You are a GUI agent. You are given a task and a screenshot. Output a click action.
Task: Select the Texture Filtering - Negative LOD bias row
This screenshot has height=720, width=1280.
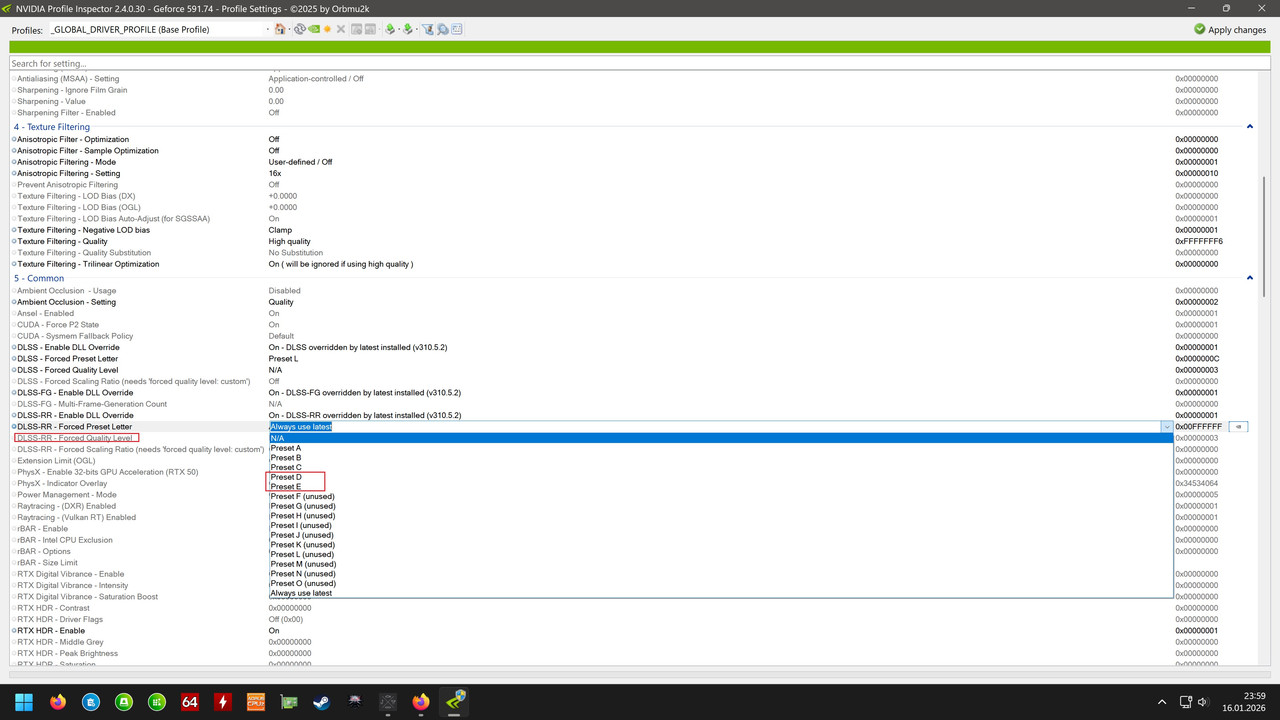pos(635,230)
